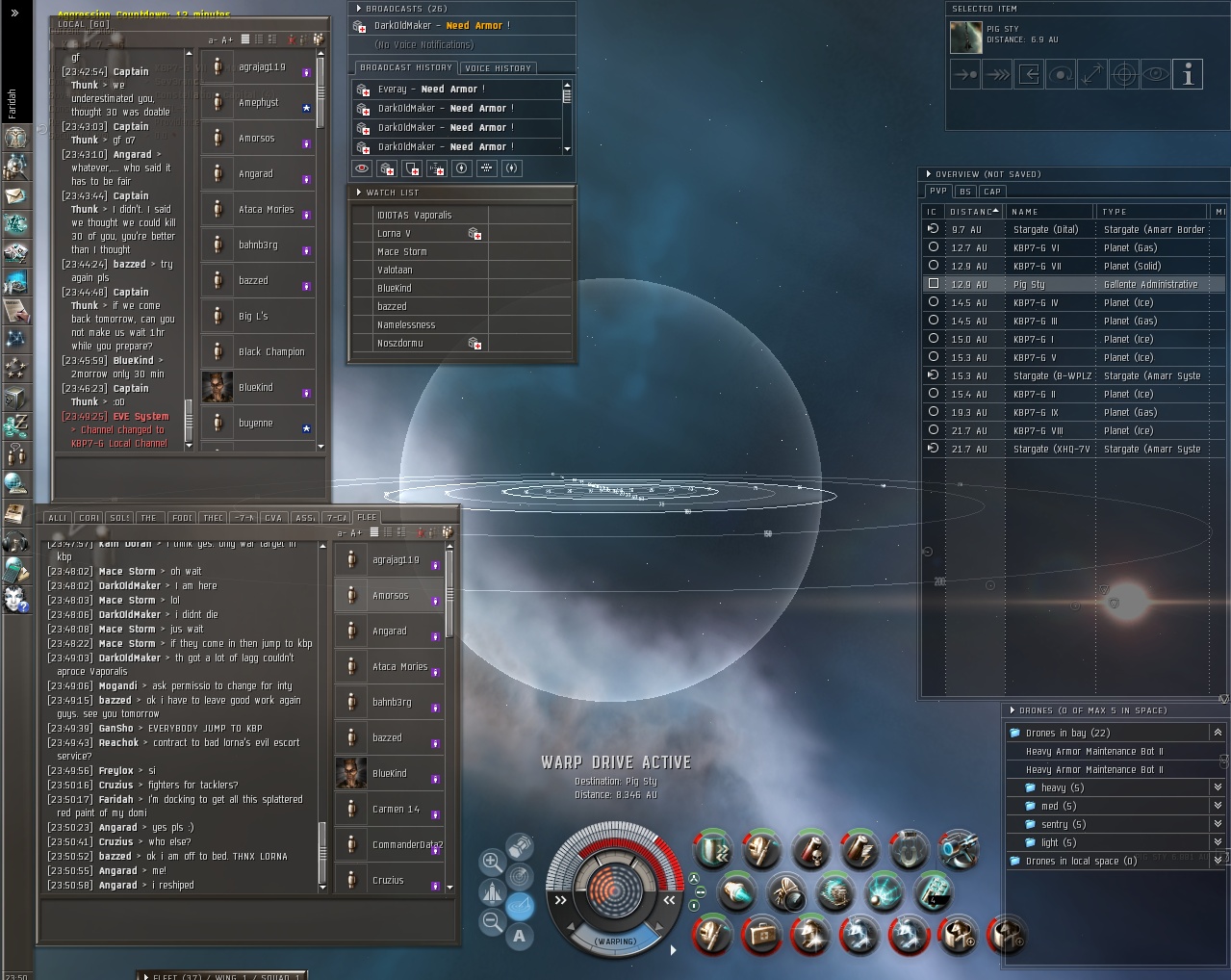Switch to the CAP overview tab
This screenshot has width=1231, height=980.
[x=992, y=192]
